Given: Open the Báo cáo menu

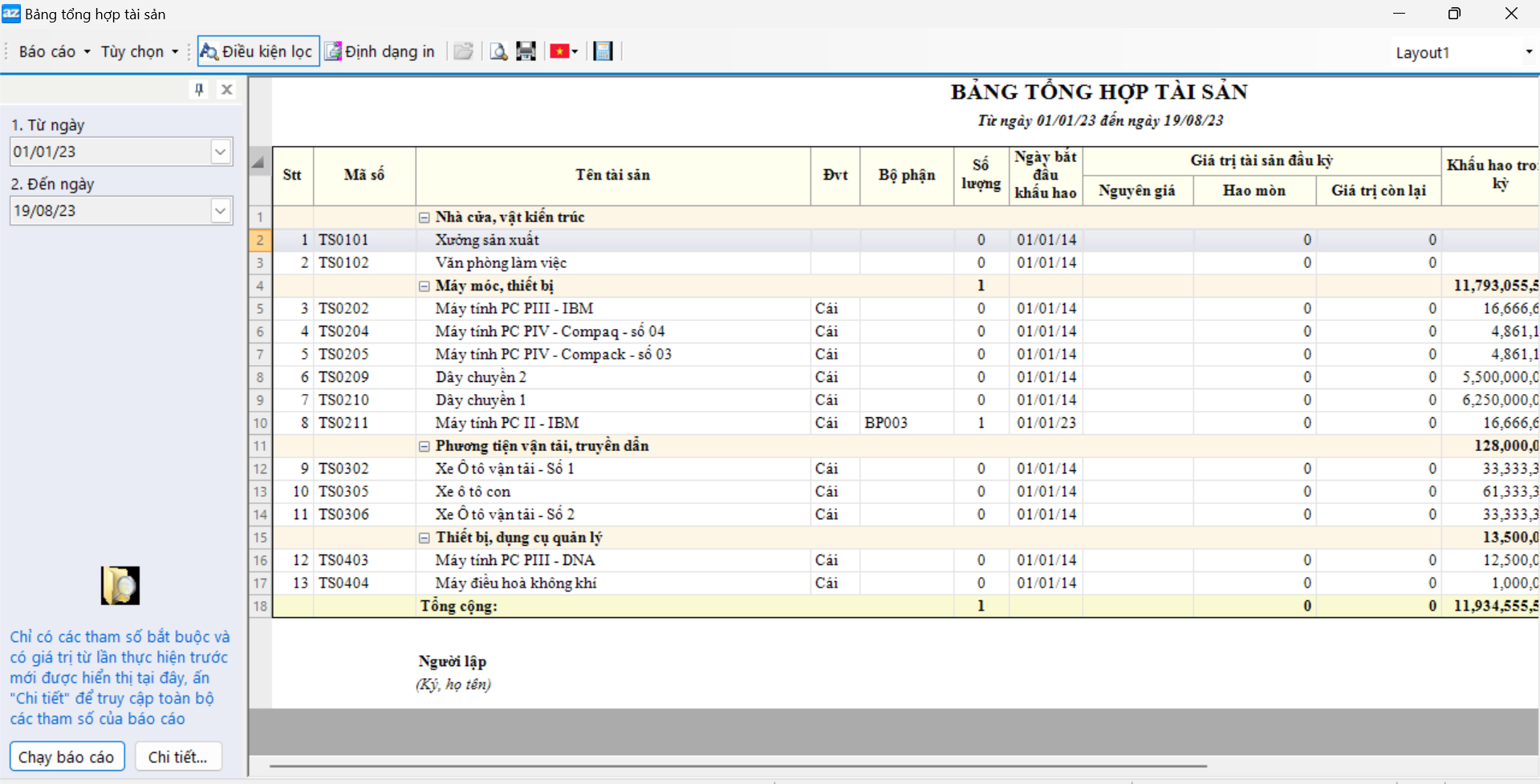Looking at the screenshot, I should point(54,51).
